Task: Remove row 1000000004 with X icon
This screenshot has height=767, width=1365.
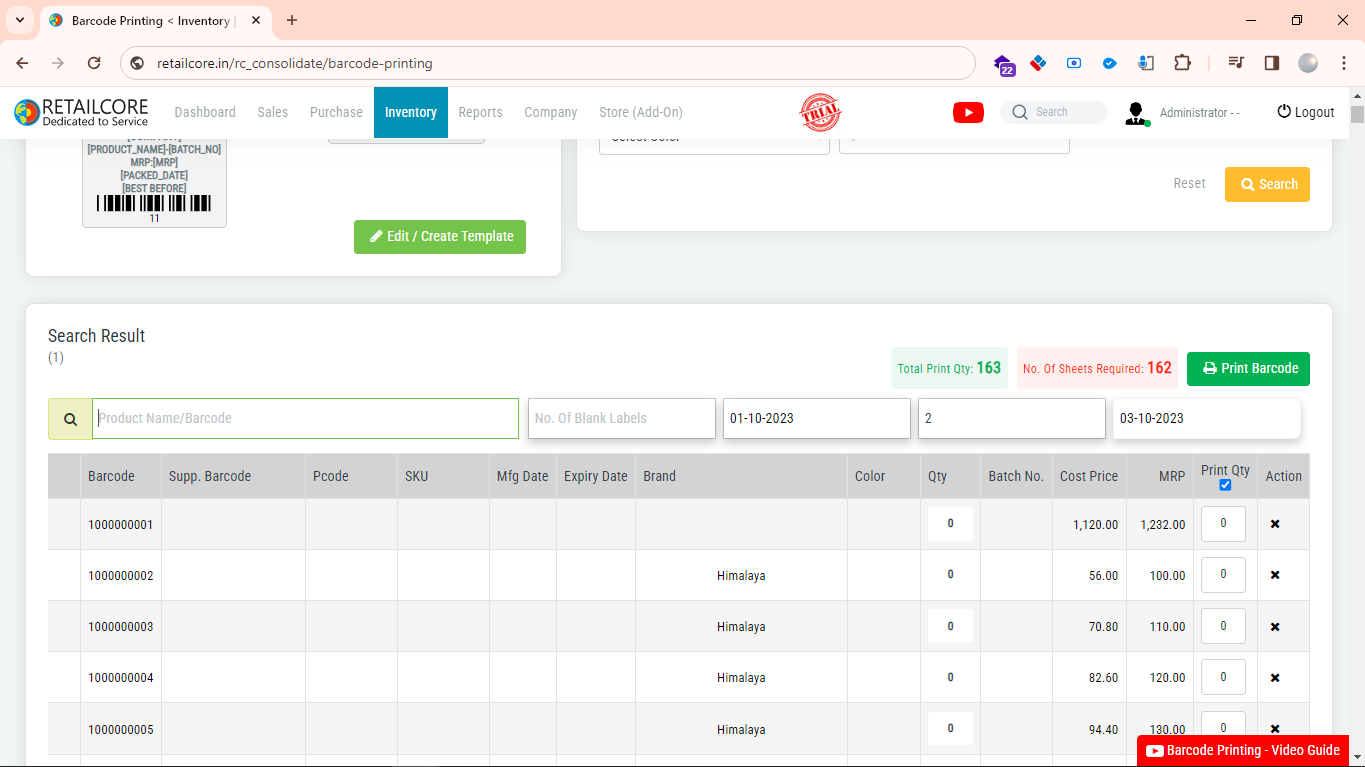Action: coord(1275,678)
